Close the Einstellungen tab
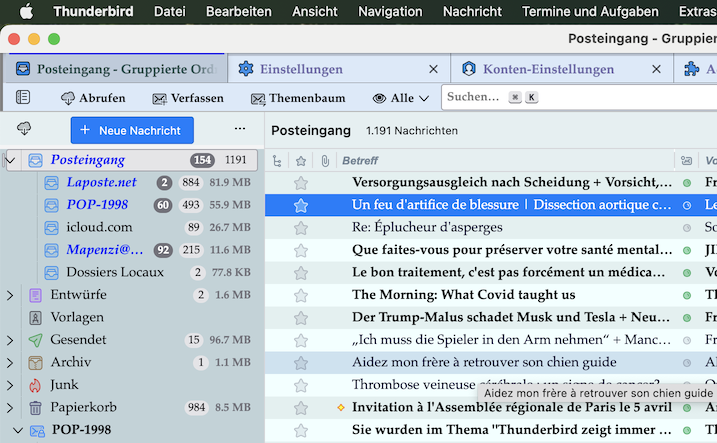717x443 pixels. [x=433, y=69]
